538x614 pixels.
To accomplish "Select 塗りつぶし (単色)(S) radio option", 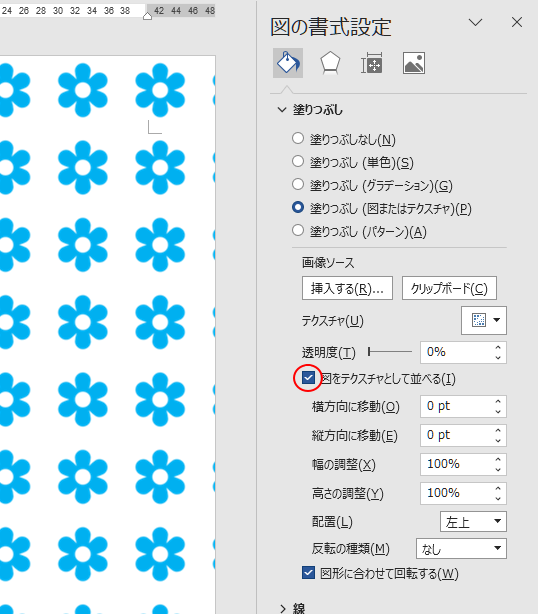I will point(298,161).
